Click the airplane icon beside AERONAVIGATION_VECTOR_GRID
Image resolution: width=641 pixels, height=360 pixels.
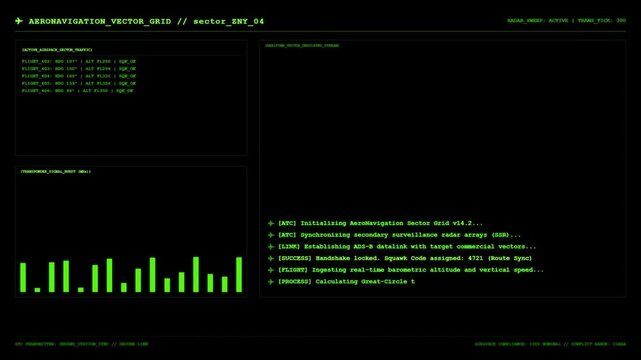click(19, 21)
